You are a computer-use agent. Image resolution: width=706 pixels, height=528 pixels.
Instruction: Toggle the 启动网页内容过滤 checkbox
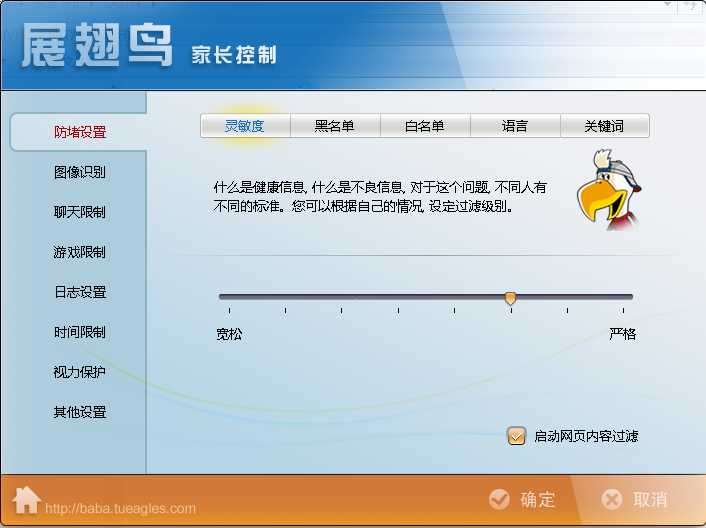517,436
